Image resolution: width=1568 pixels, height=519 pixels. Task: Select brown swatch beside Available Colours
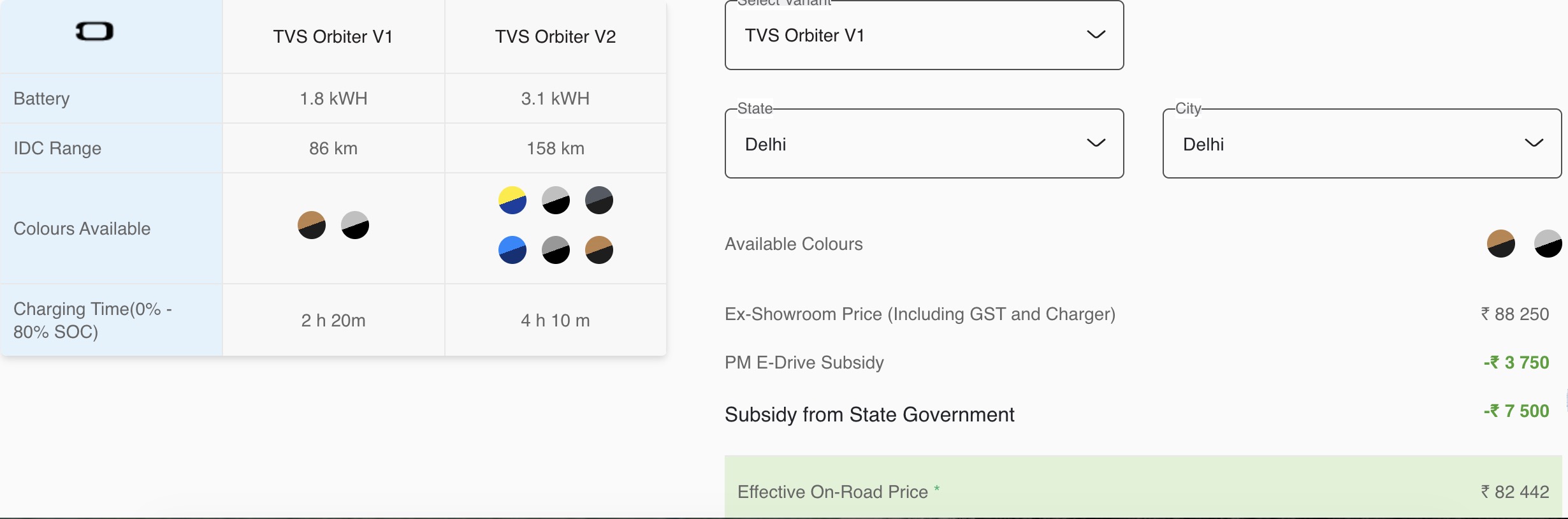pyautogui.click(x=1501, y=244)
